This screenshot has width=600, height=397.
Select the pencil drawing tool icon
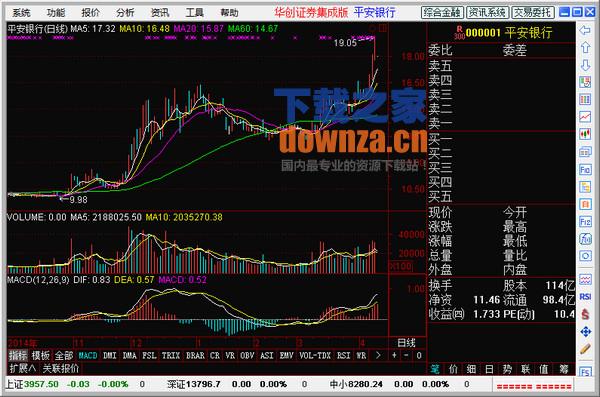coord(585,349)
